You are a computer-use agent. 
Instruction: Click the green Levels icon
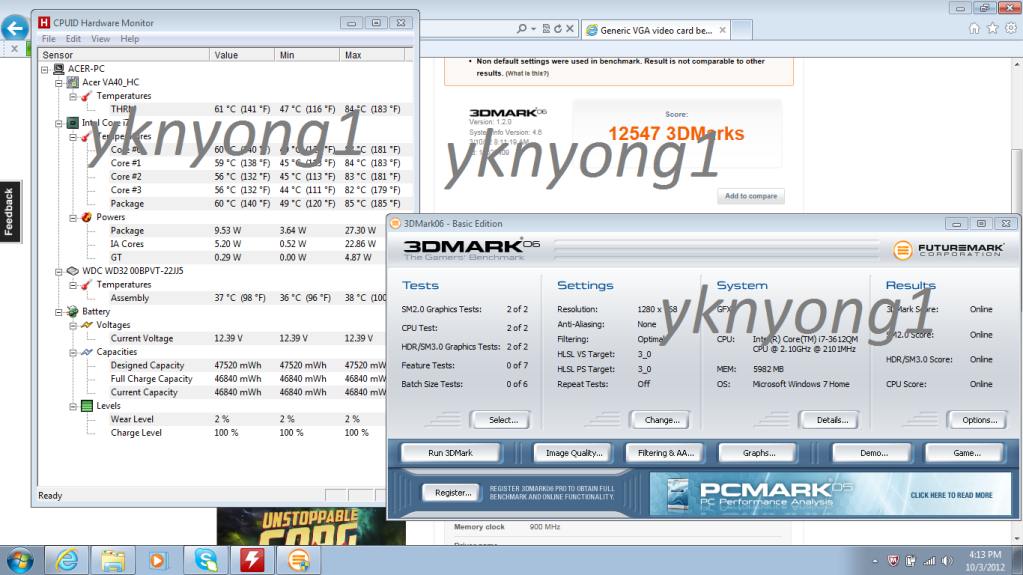click(87, 406)
